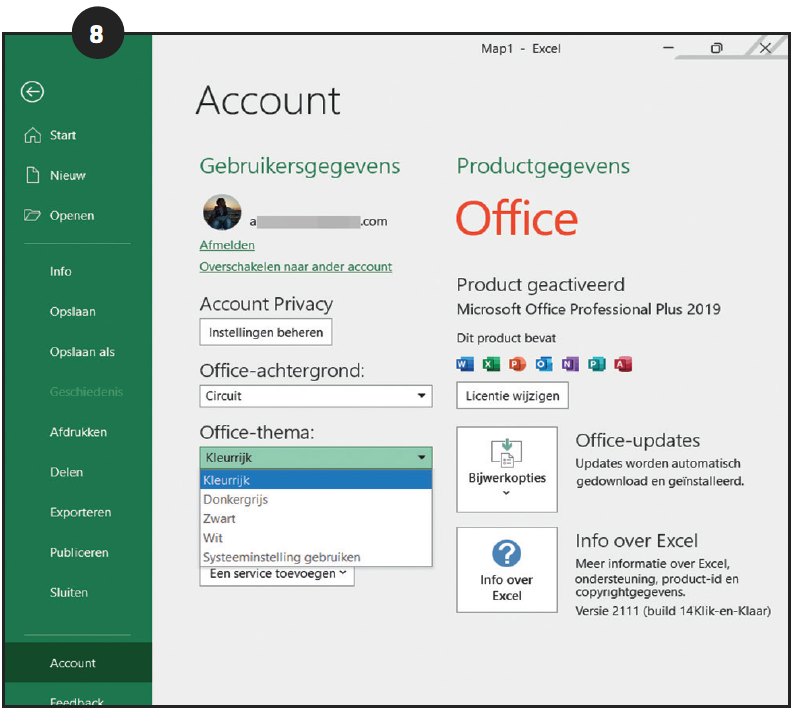Open Publiceren in the sidebar
Screen dimensions: 799x719
tap(77, 553)
